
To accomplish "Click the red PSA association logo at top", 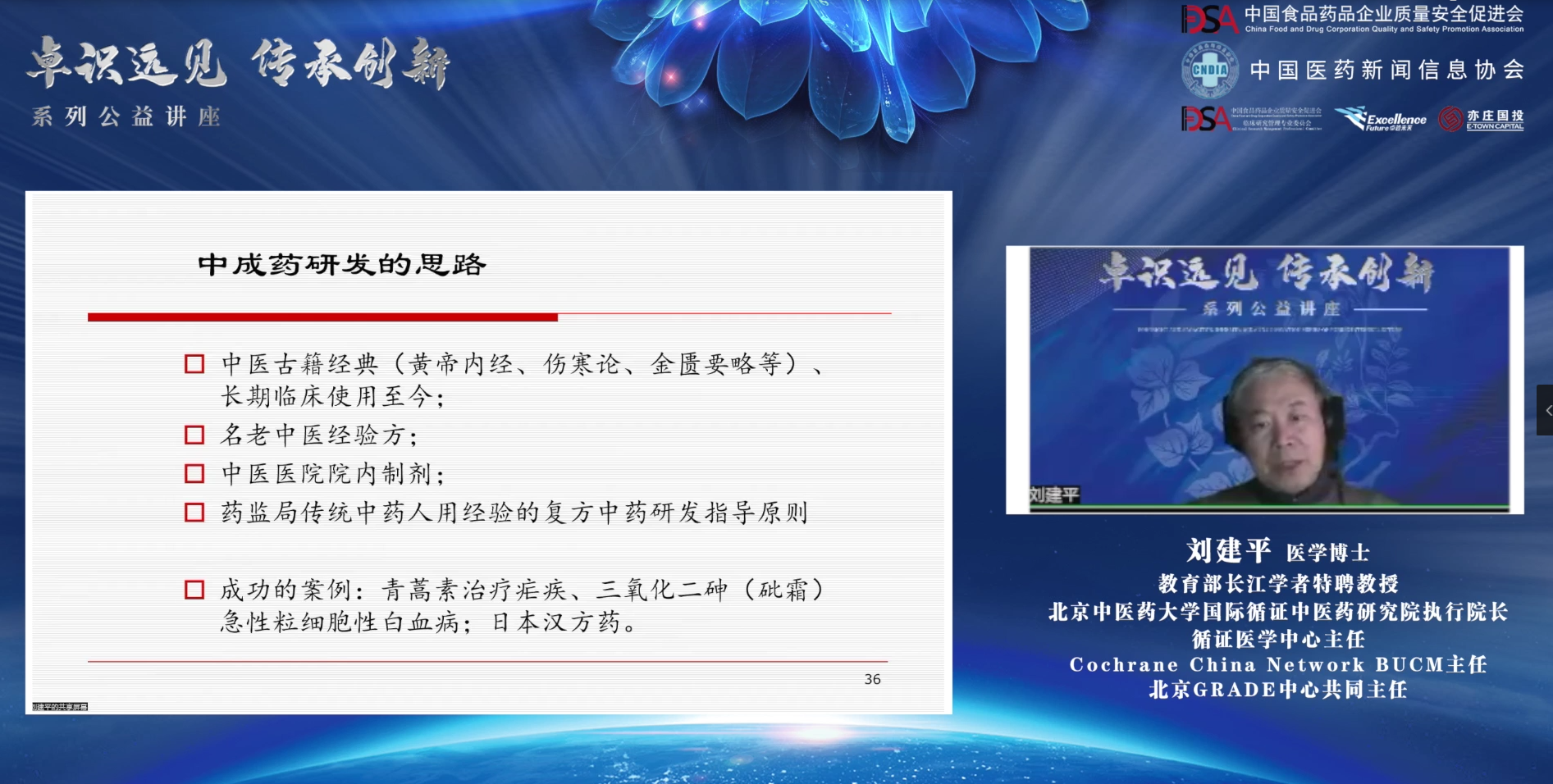I will click(1208, 19).
